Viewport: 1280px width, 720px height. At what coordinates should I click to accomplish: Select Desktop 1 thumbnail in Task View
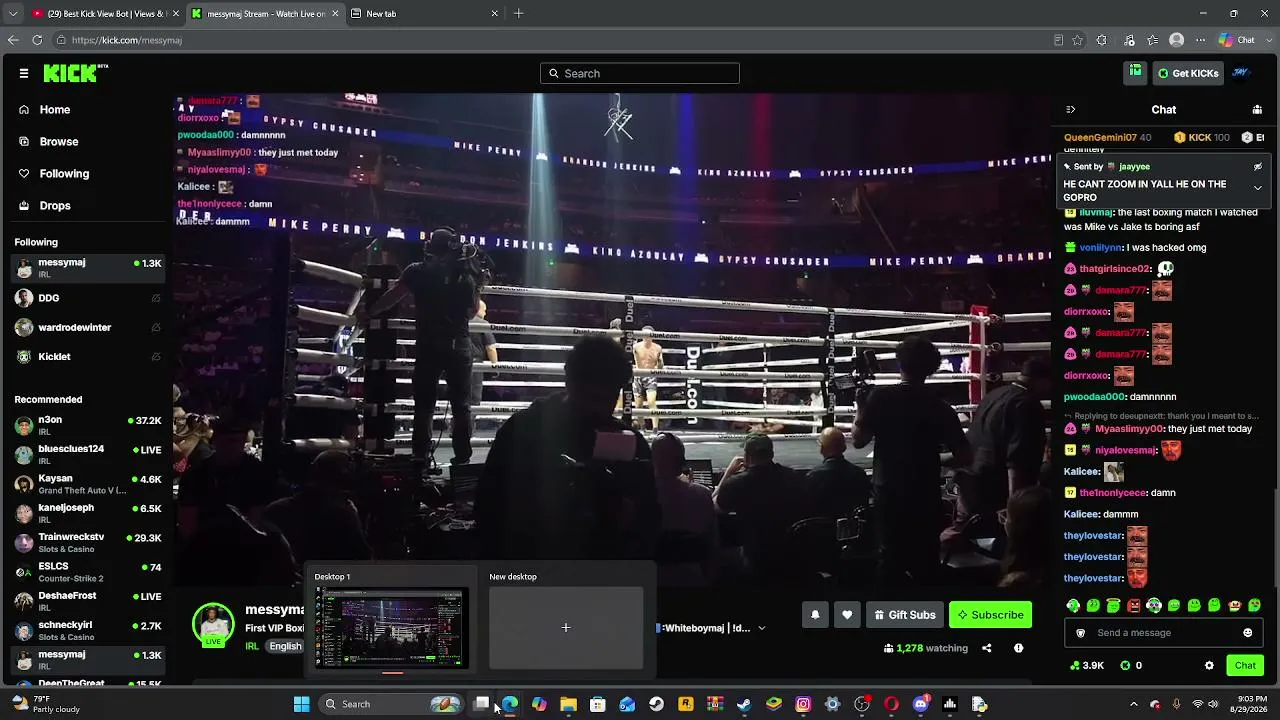tap(391, 627)
